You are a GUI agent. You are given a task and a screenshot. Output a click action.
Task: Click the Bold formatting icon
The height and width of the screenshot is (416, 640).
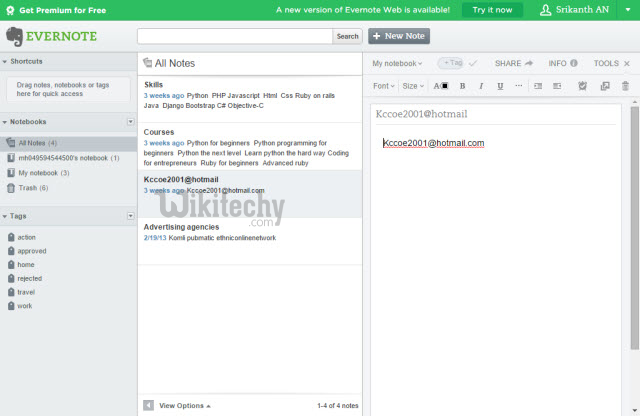tap(461, 86)
